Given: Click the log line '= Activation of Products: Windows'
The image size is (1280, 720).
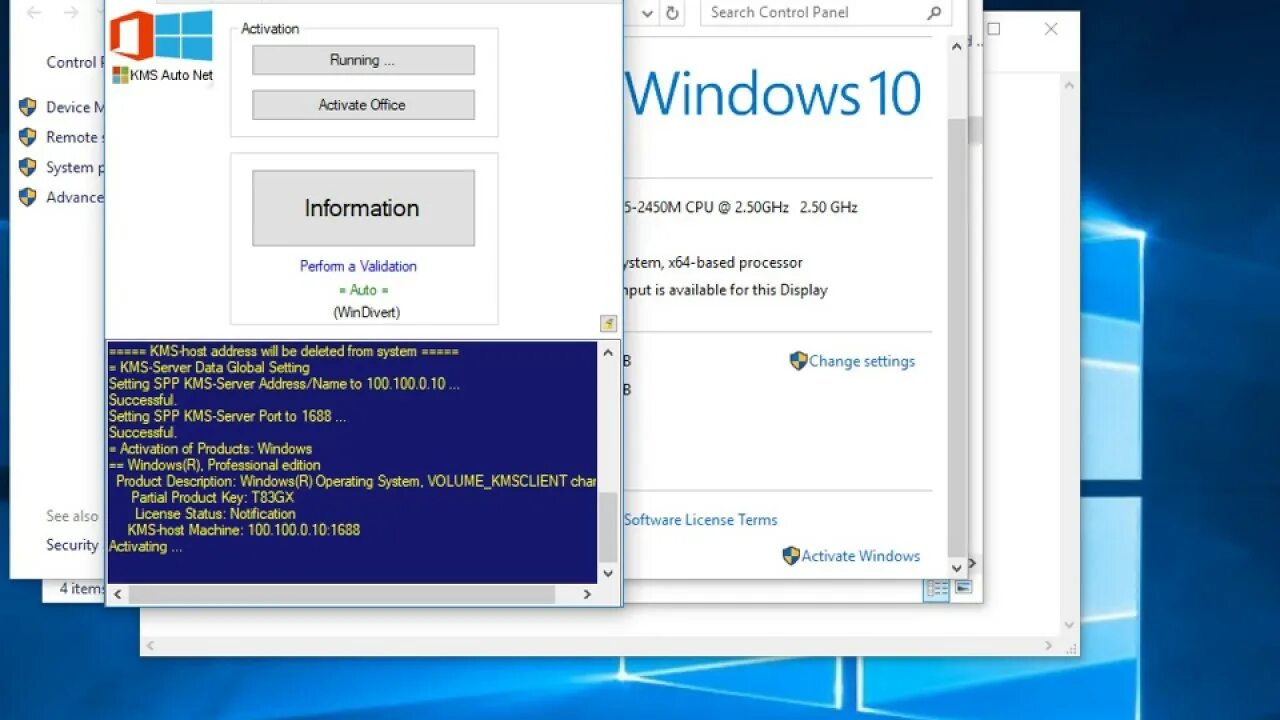Looking at the screenshot, I should click(210, 449).
